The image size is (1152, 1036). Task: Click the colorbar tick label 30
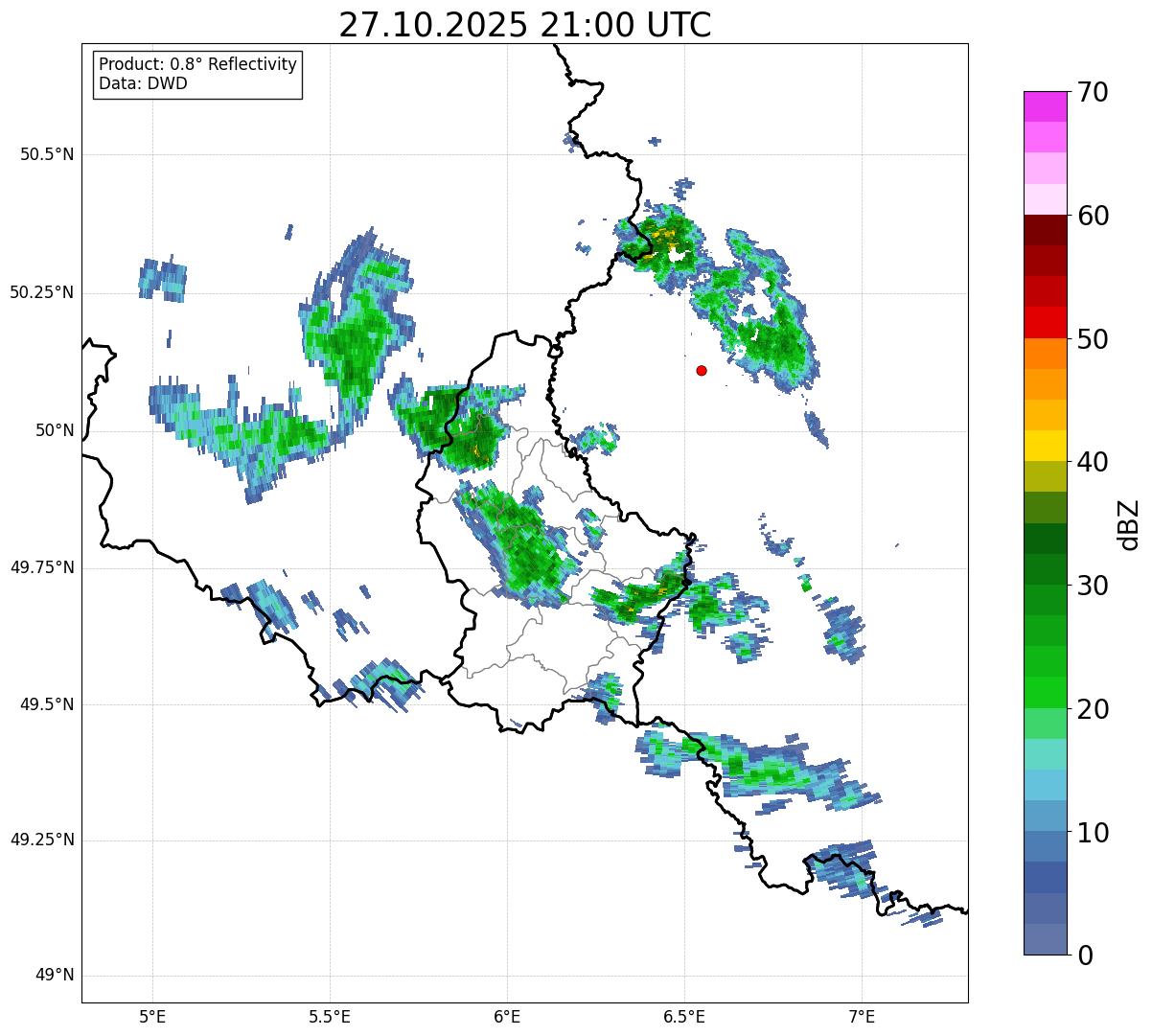click(x=1094, y=586)
